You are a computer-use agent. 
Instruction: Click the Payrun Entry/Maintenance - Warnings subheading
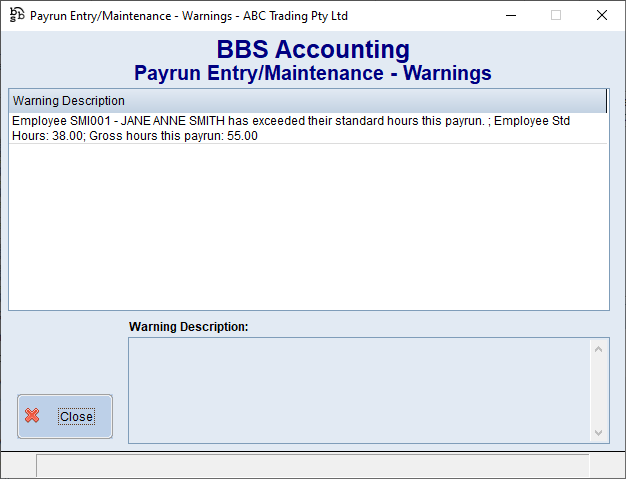(313, 73)
